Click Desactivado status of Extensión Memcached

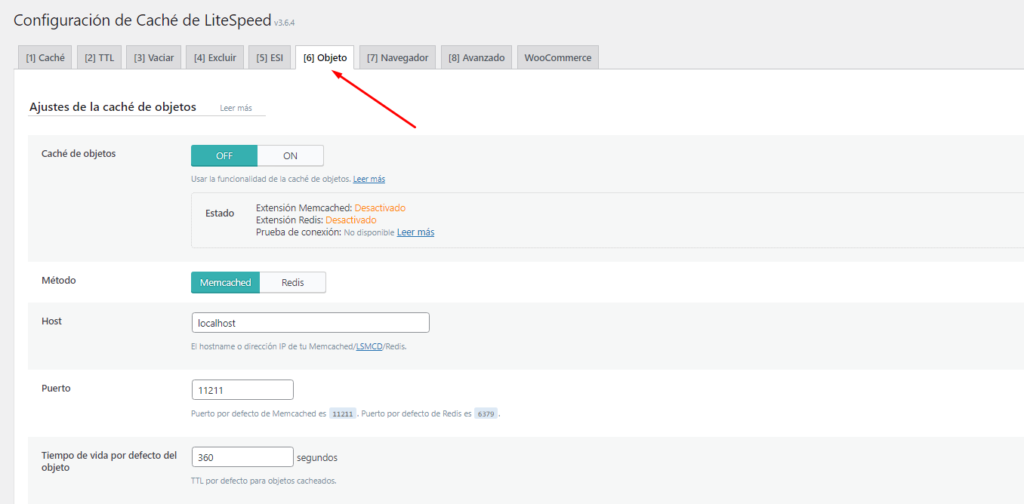tap(380, 208)
